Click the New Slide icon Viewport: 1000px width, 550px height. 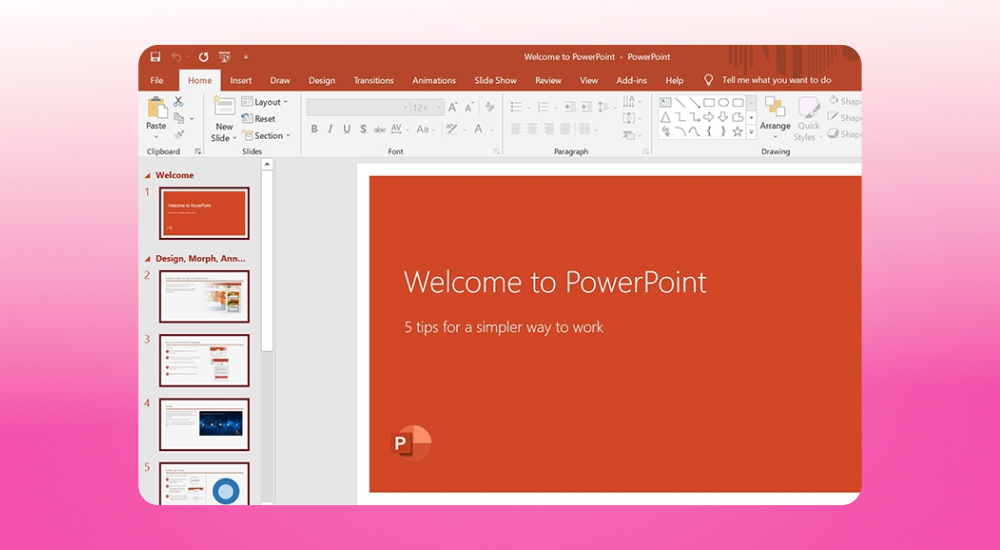point(224,107)
